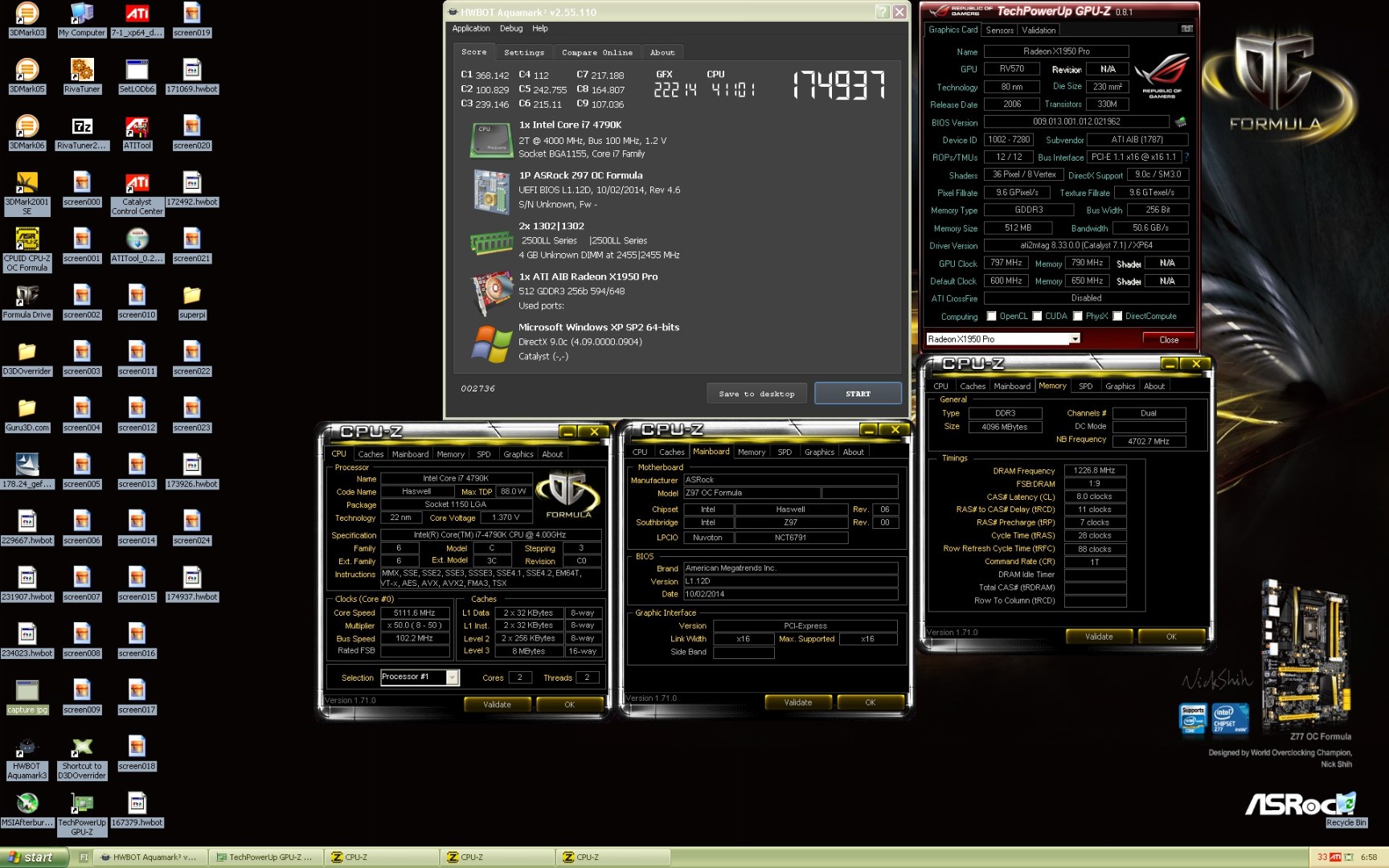Click the ATI system tray icon
Image resolution: width=1389 pixels, height=868 pixels.
pyautogui.click(x=1335, y=858)
